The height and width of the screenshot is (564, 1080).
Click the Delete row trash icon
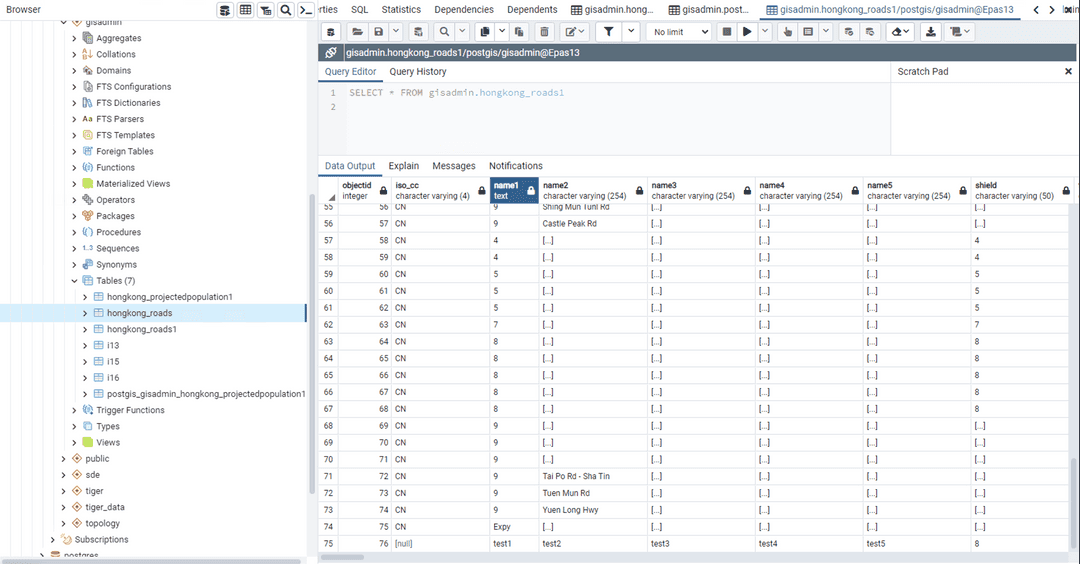pyautogui.click(x=543, y=32)
